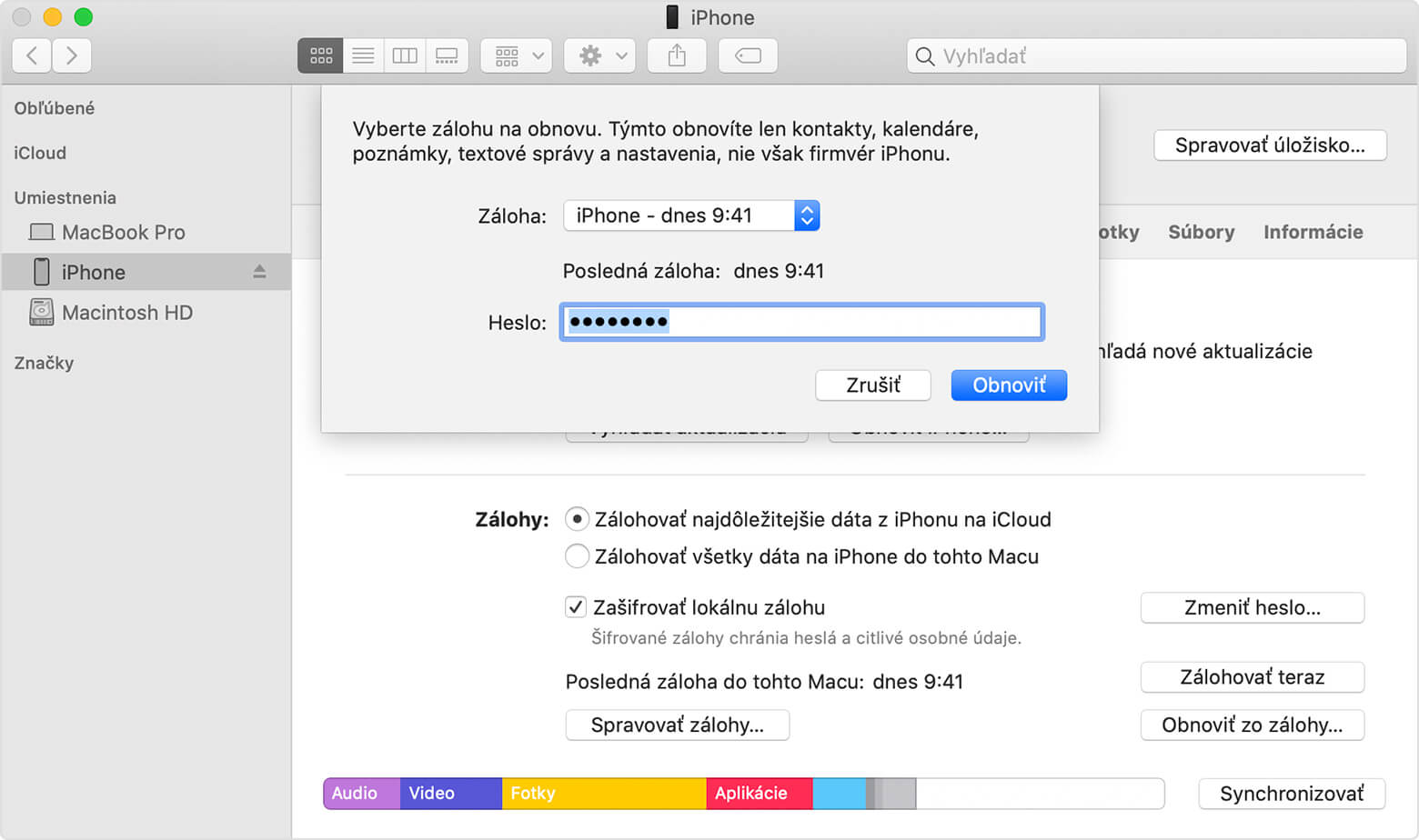Click the Fotky segment of the storage bar
The height and width of the screenshot is (840, 1419).
604,794
